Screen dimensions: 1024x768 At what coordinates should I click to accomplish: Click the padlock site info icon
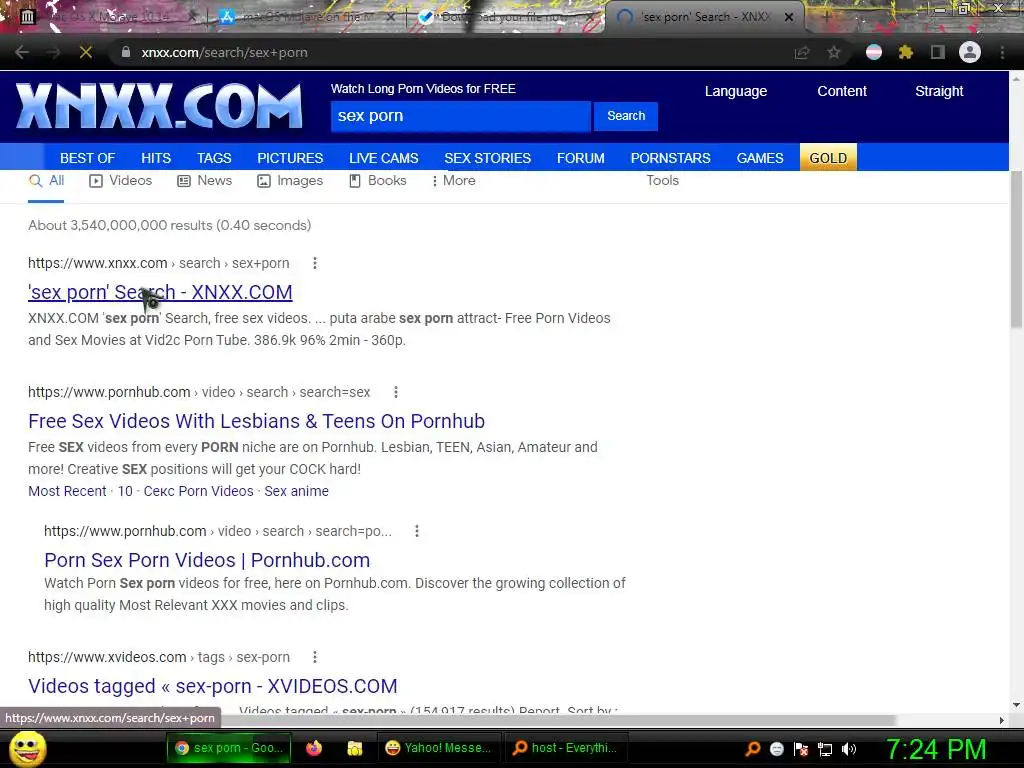click(x=126, y=52)
